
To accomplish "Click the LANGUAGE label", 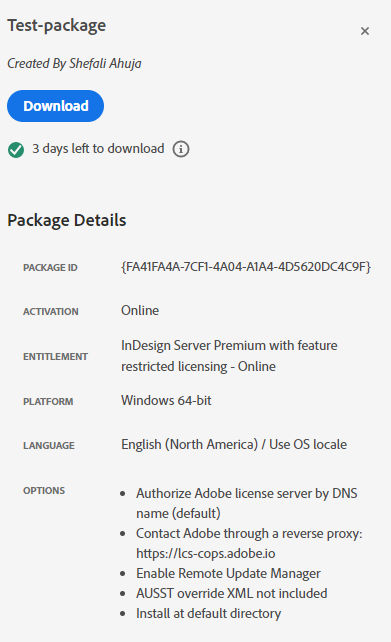I will click(x=49, y=445).
